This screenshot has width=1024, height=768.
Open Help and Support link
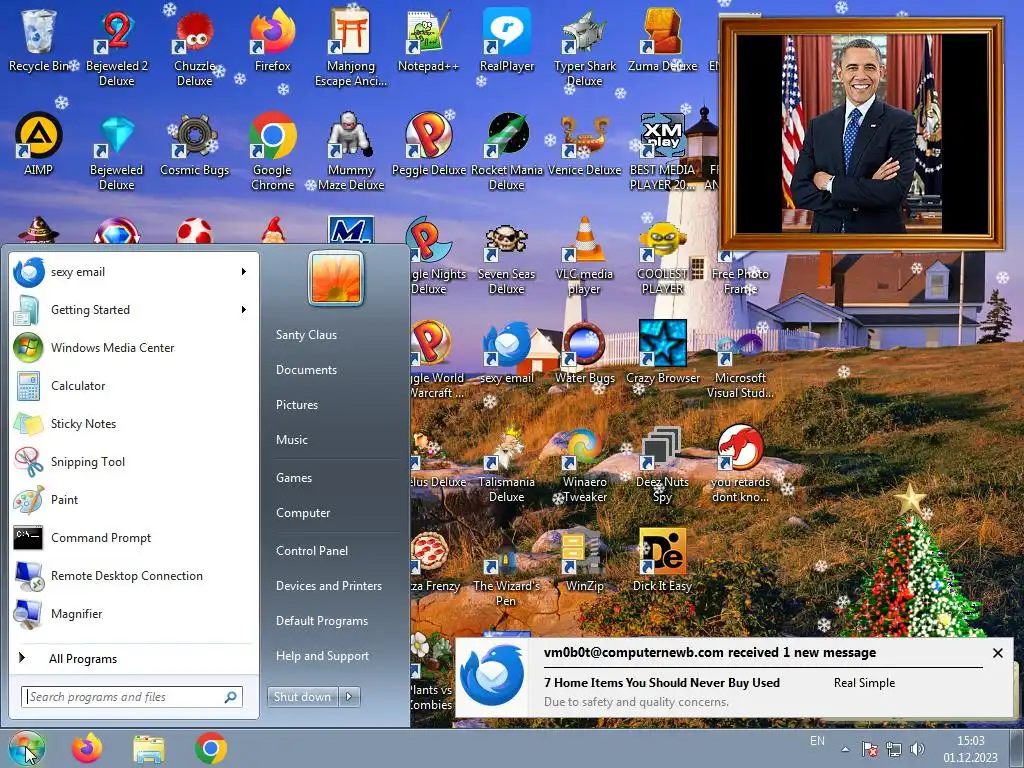(x=322, y=656)
